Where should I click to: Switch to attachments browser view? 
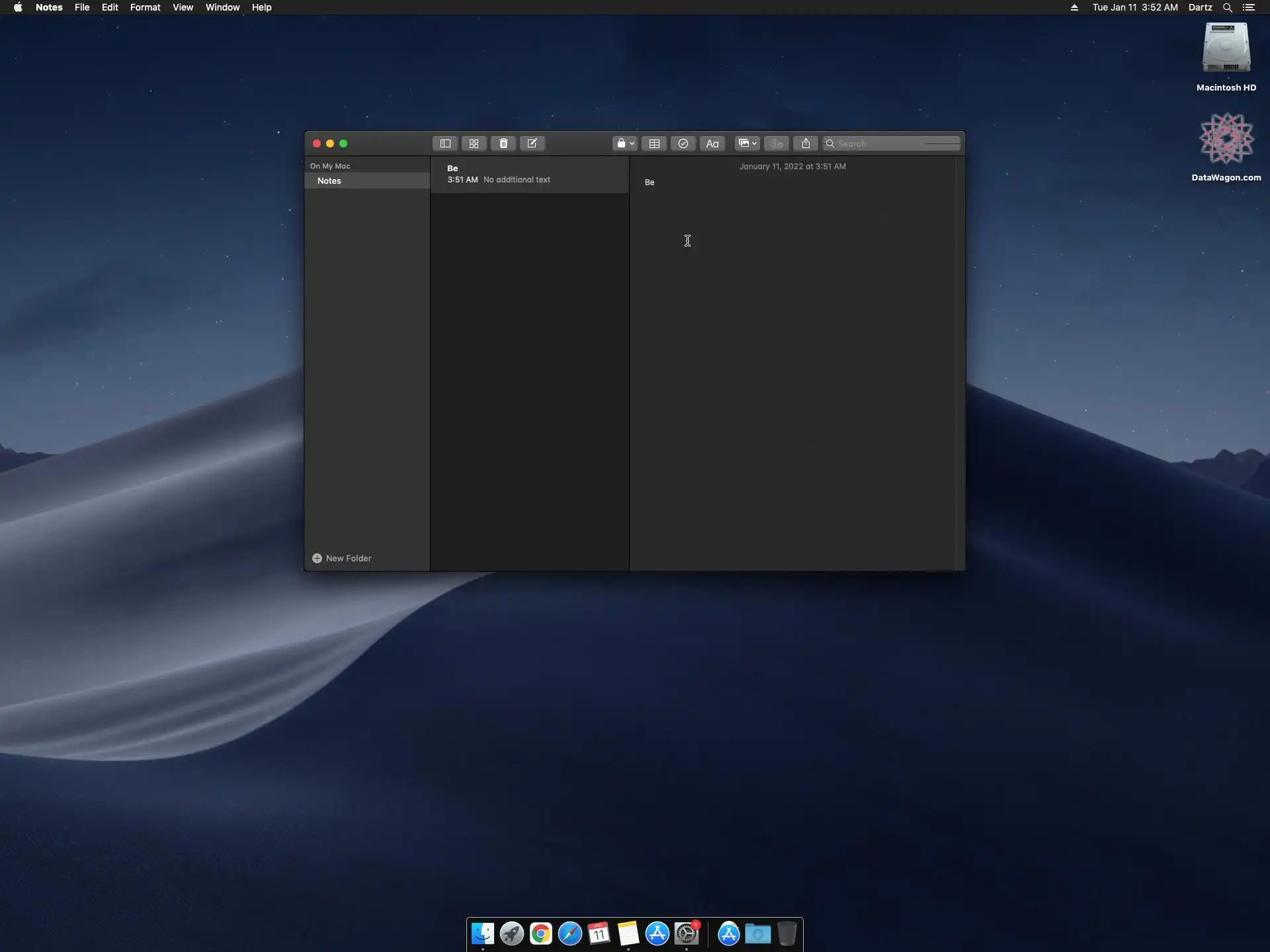(x=474, y=143)
